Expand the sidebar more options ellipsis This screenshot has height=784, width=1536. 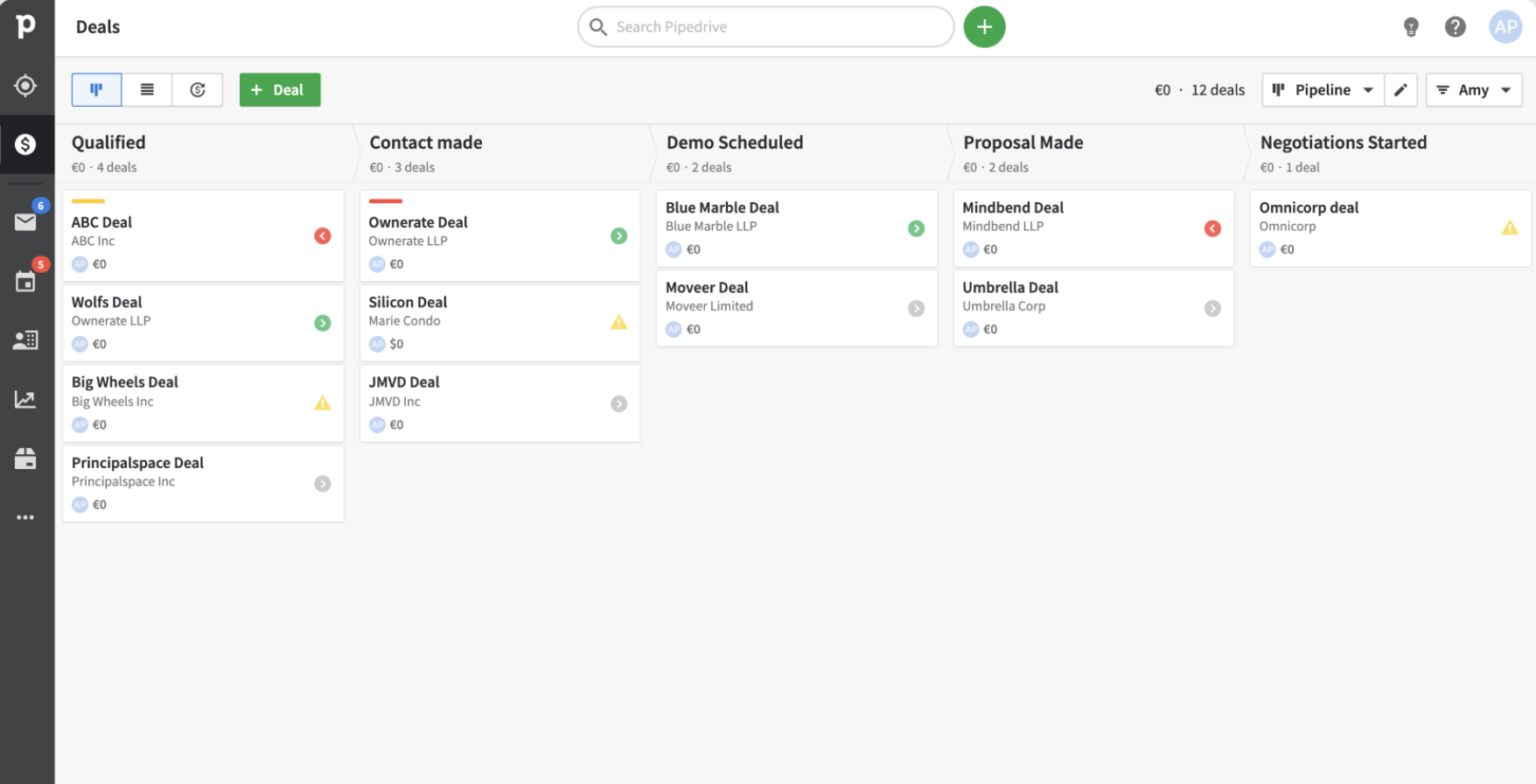click(x=26, y=517)
